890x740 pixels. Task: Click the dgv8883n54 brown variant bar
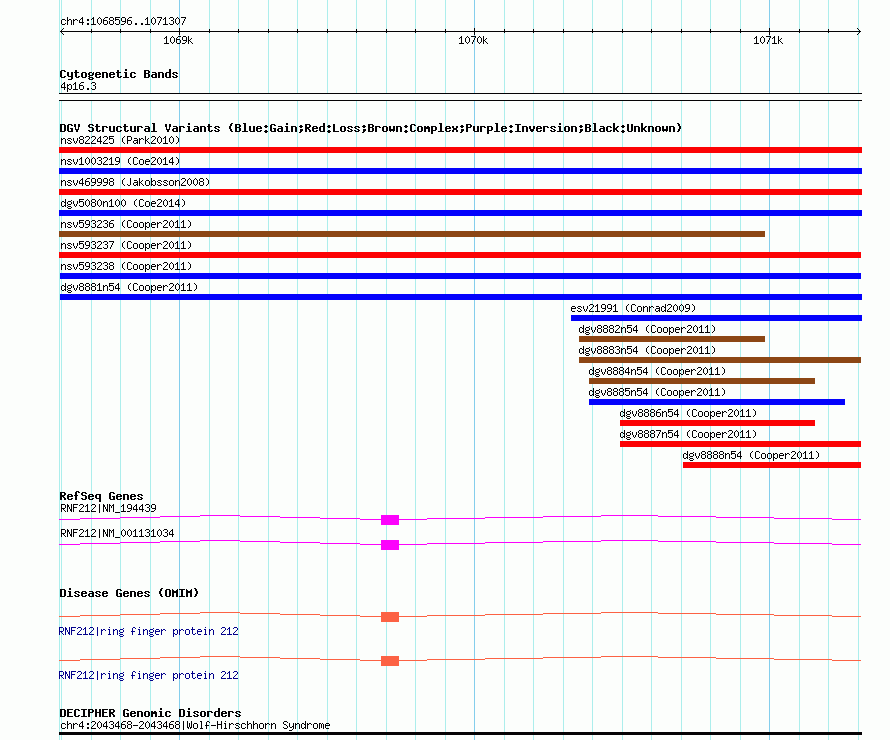coord(720,360)
